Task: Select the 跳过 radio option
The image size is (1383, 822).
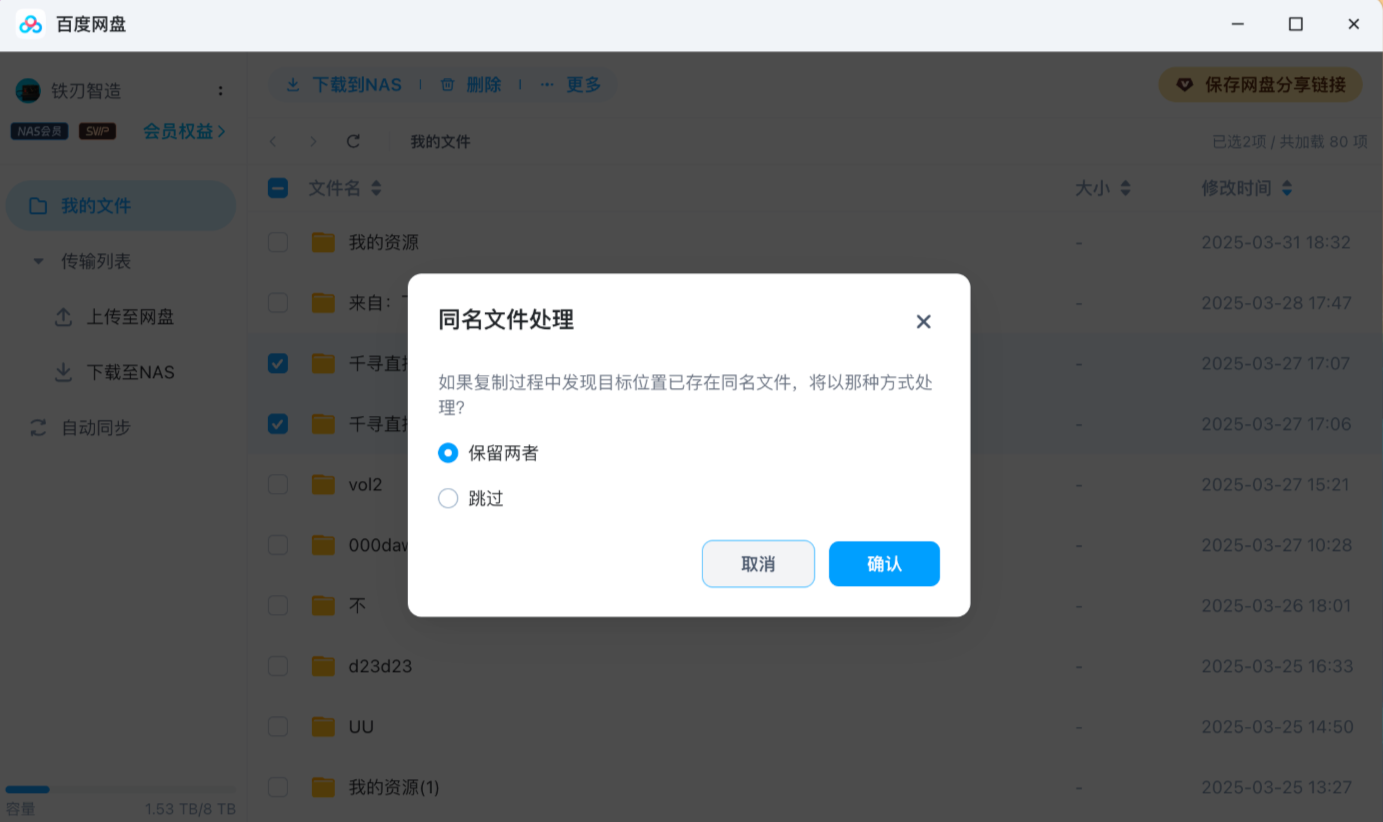Action: [448, 498]
